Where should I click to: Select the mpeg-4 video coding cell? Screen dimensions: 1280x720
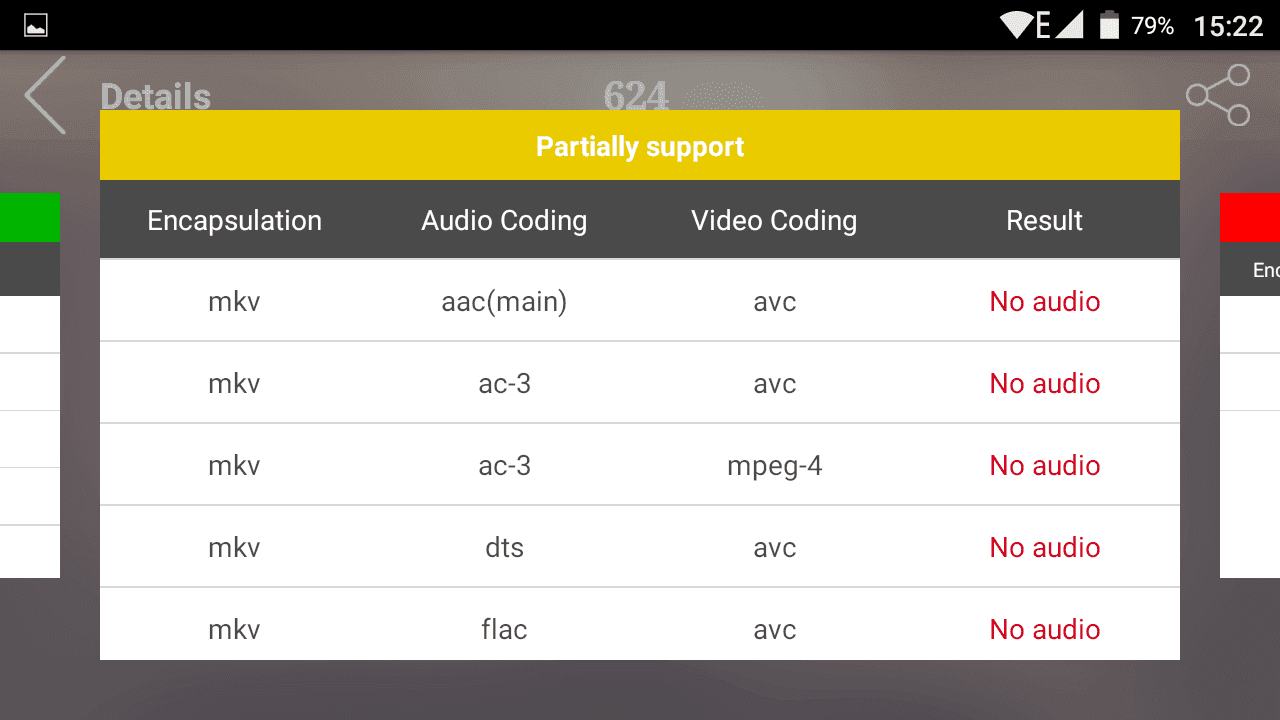coord(775,466)
